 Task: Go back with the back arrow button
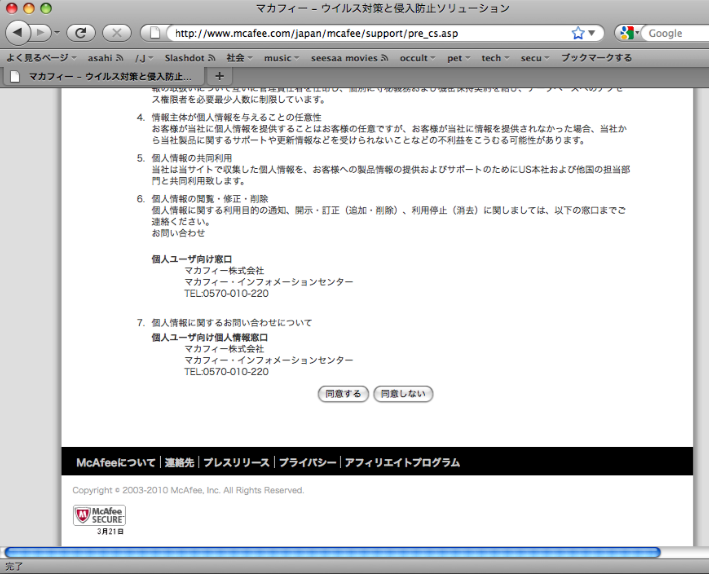18,33
